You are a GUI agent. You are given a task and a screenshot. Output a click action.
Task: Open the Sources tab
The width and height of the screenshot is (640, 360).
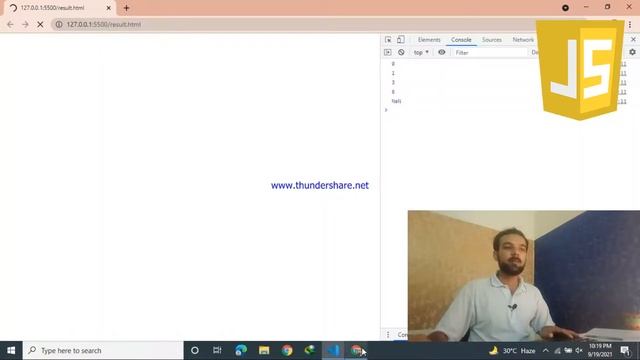[491, 40]
